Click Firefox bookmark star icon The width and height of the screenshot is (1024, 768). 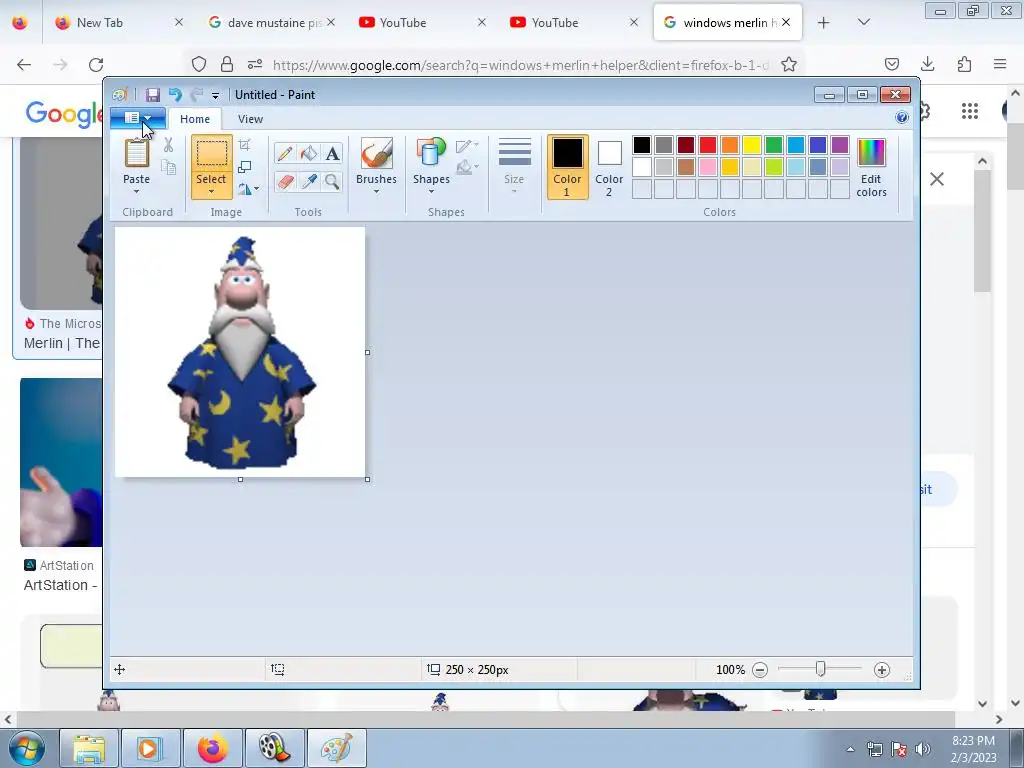[789, 65]
